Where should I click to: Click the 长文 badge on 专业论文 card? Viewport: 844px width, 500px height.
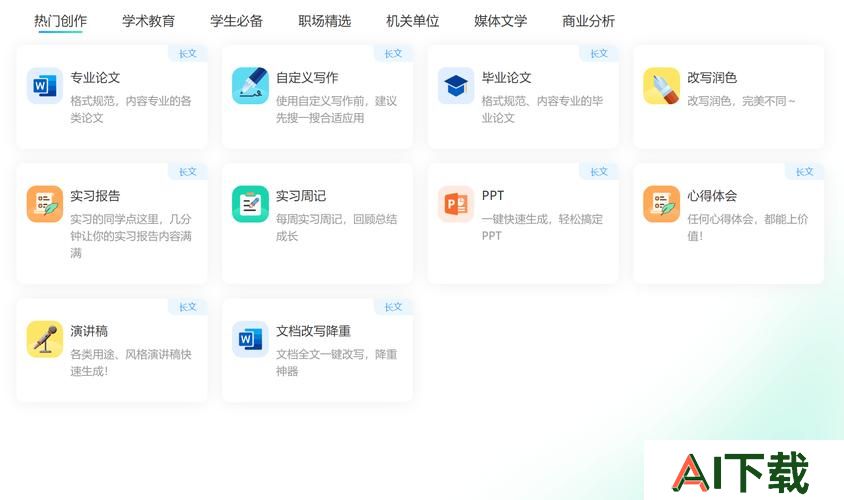pyautogui.click(x=188, y=53)
